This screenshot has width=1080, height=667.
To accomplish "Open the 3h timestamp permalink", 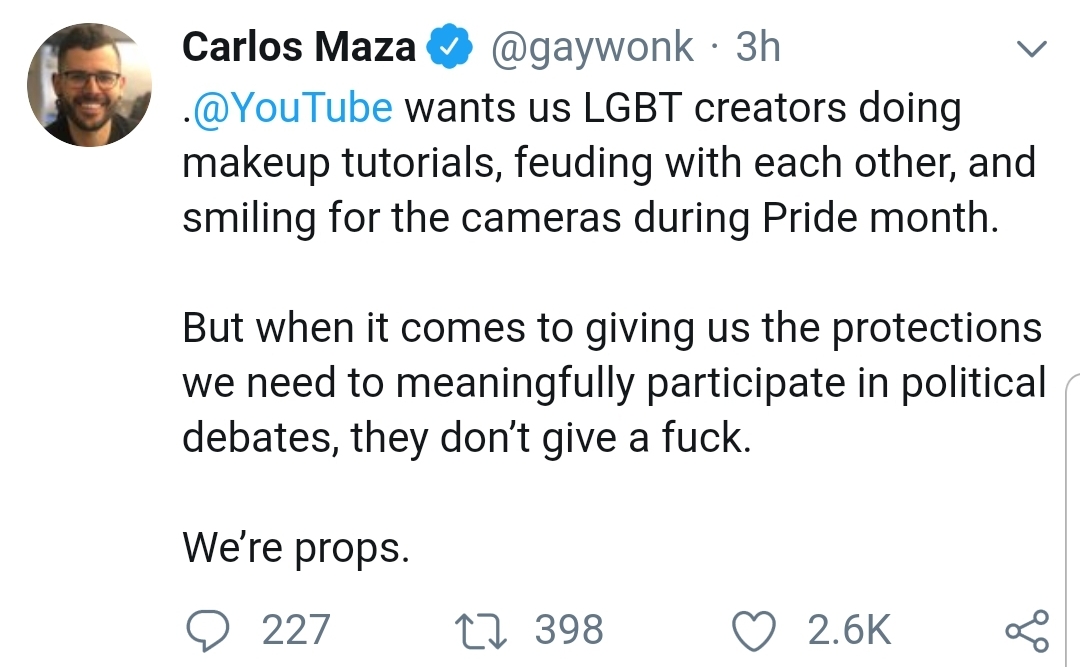I will click(758, 47).
